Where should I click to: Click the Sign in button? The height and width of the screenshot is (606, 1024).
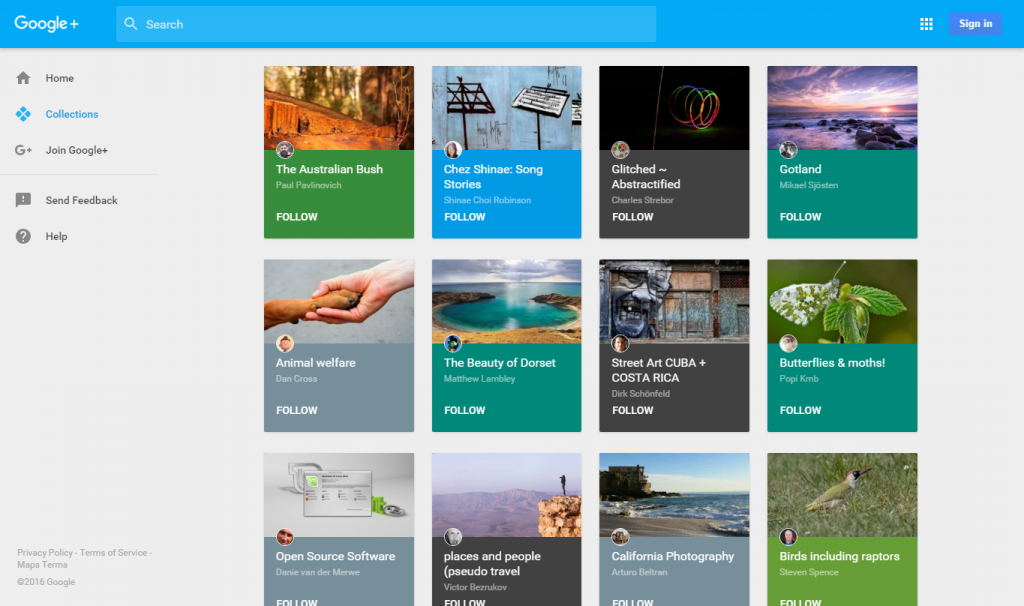pos(975,23)
